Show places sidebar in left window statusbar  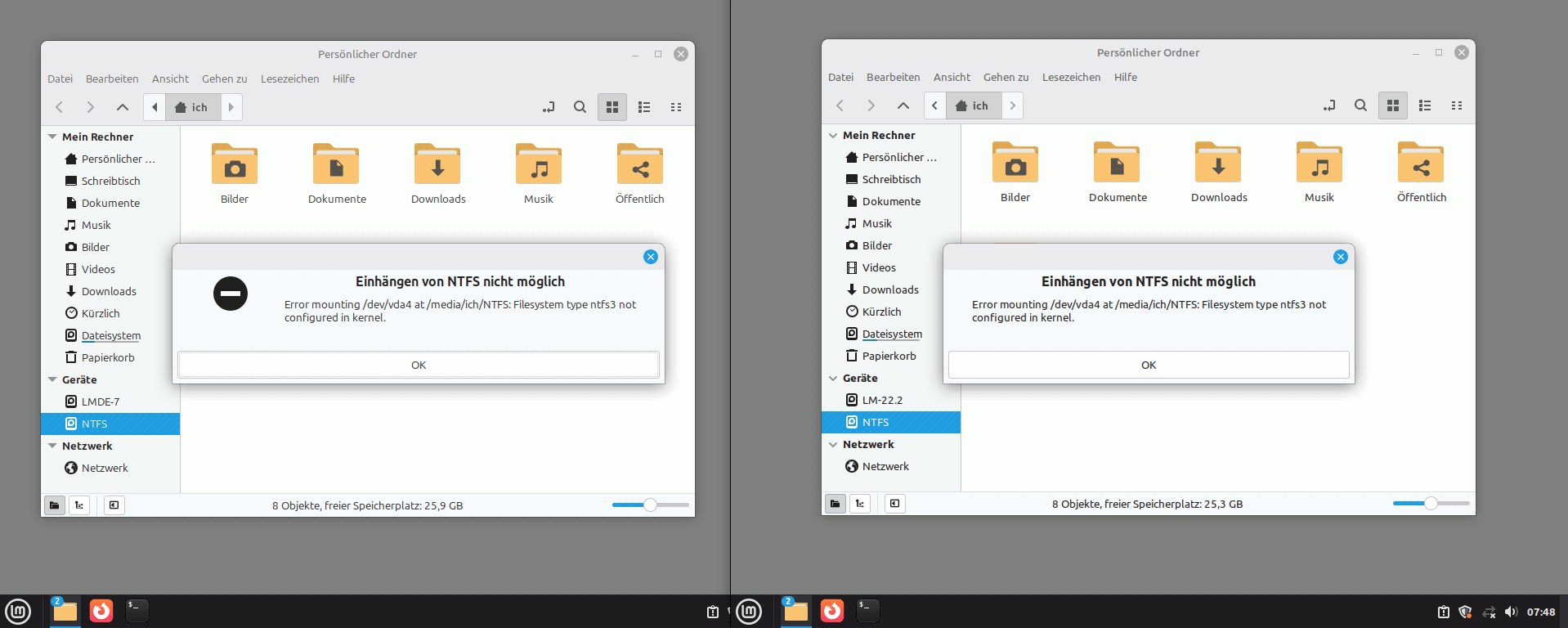point(54,505)
